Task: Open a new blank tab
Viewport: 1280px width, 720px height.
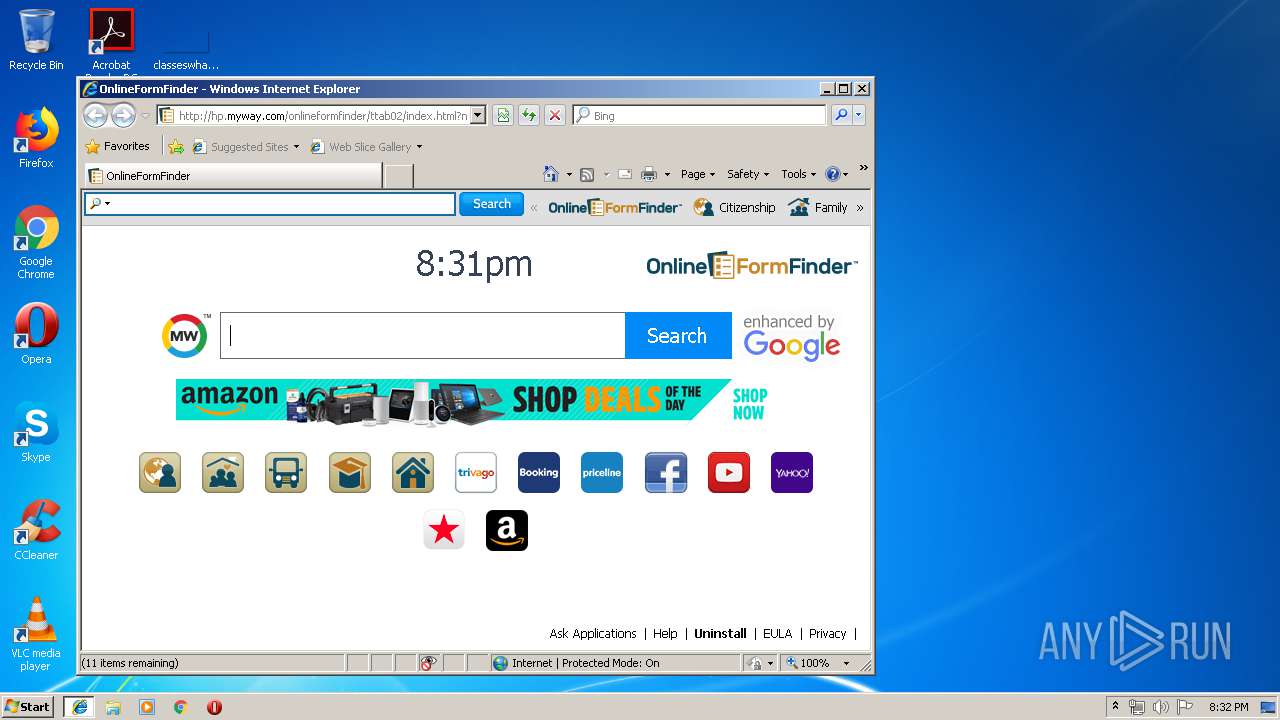Action: (x=399, y=176)
